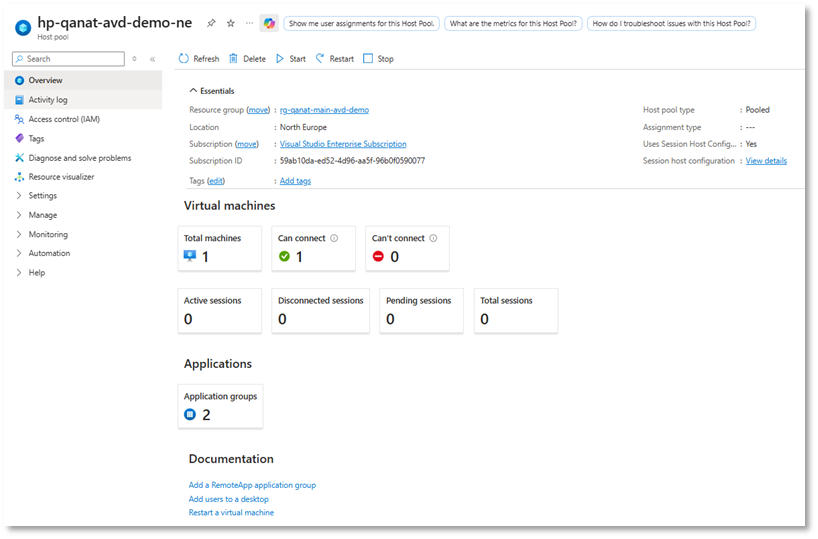Focus the sidebar Search field
Image resolution: width=818 pixels, height=539 pixels.
click(68, 59)
